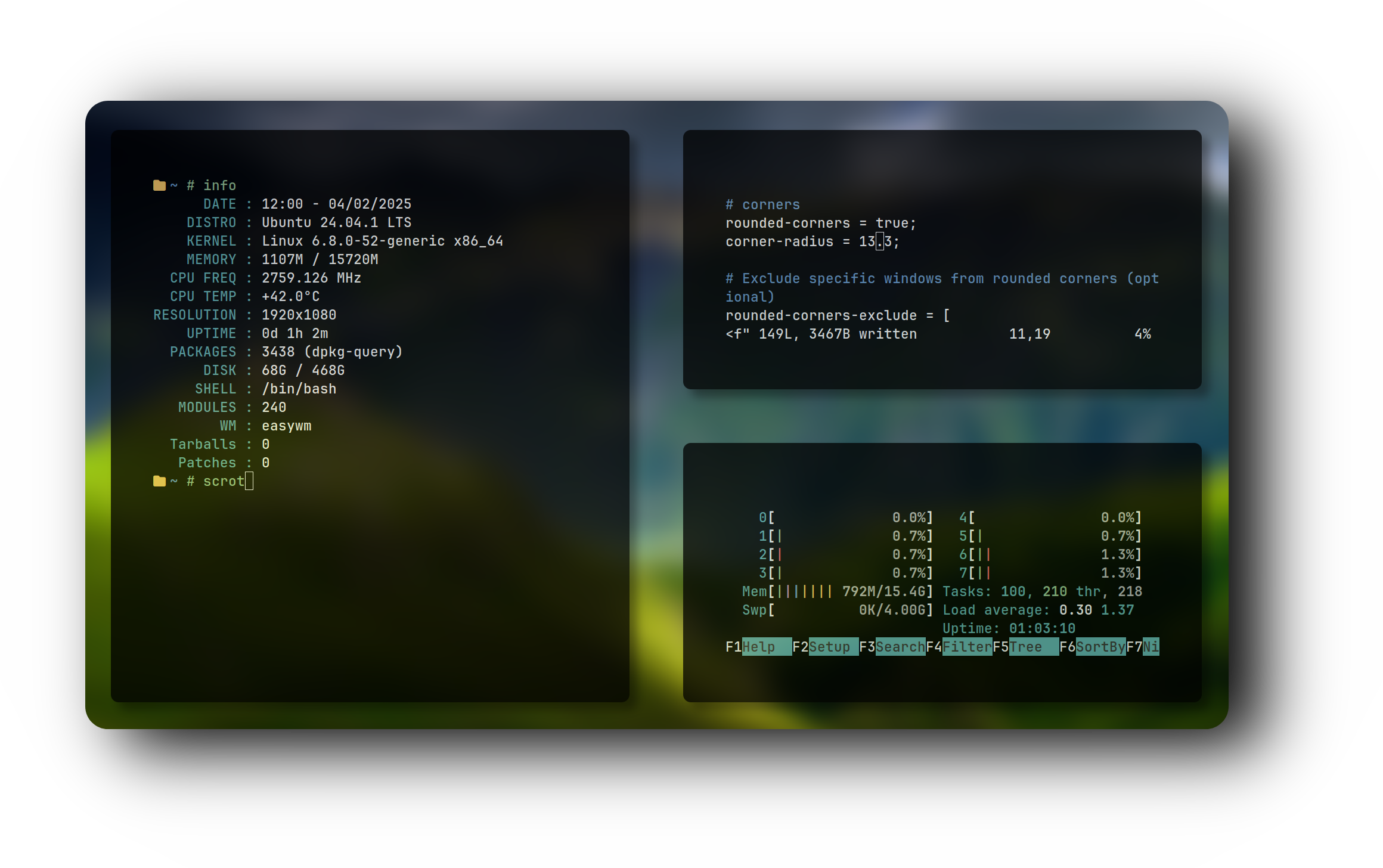
Task: Click the rounded-corners-exclude line in editor
Action: click(x=837, y=315)
